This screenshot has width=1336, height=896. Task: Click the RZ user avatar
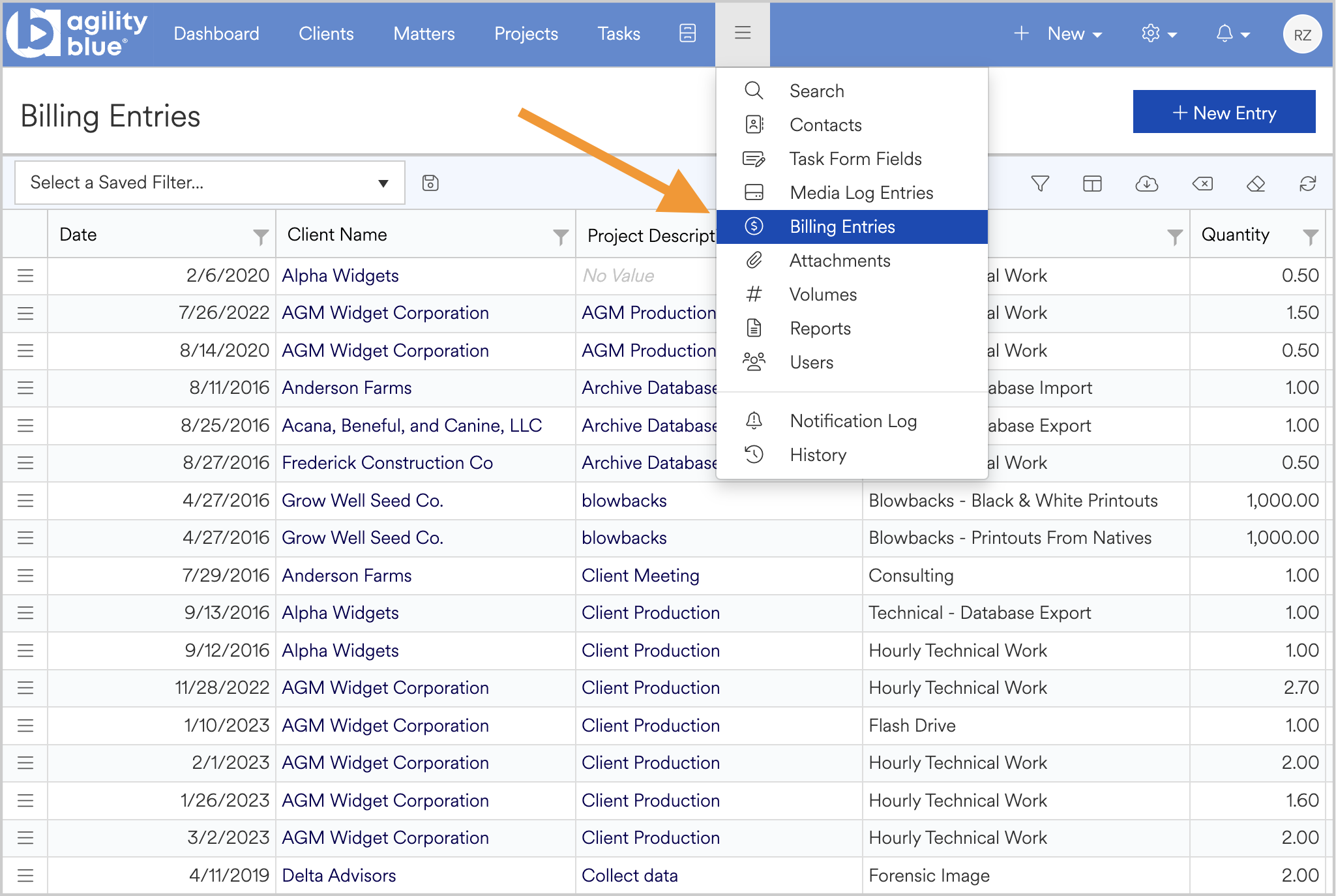[x=1302, y=35]
